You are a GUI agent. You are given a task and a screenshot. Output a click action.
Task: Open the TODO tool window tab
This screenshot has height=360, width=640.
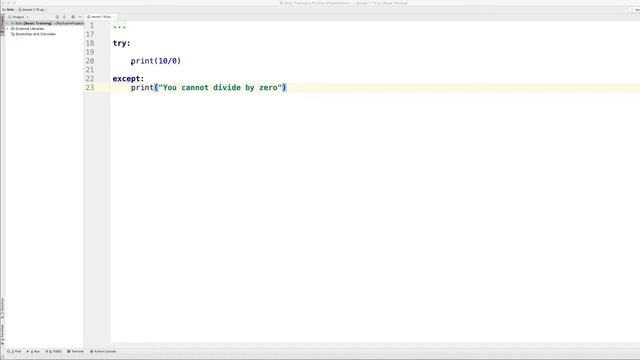[53, 351]
